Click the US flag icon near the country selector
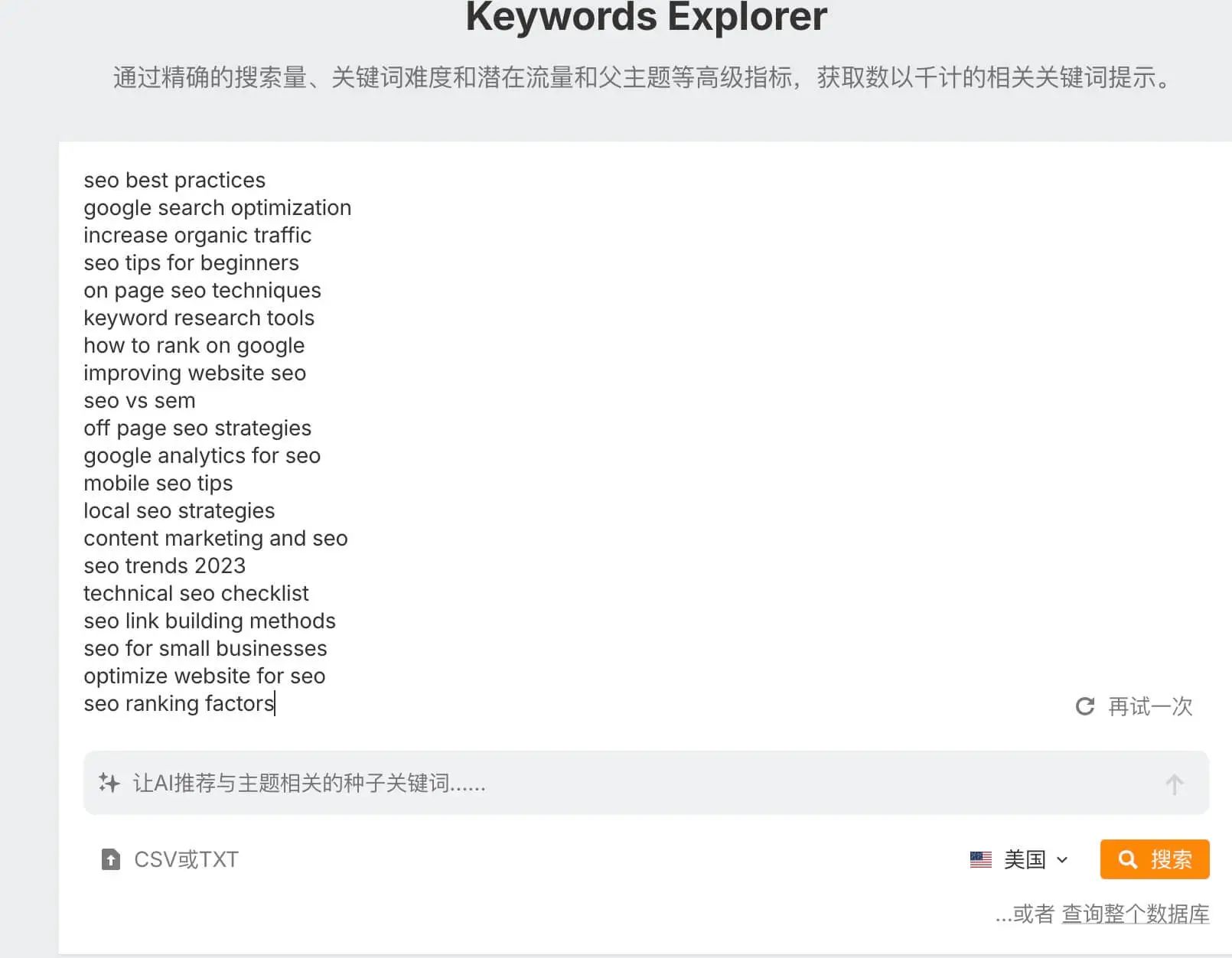Image resolution: width=1232 pixels, height=958 pixels. [980, 859]
